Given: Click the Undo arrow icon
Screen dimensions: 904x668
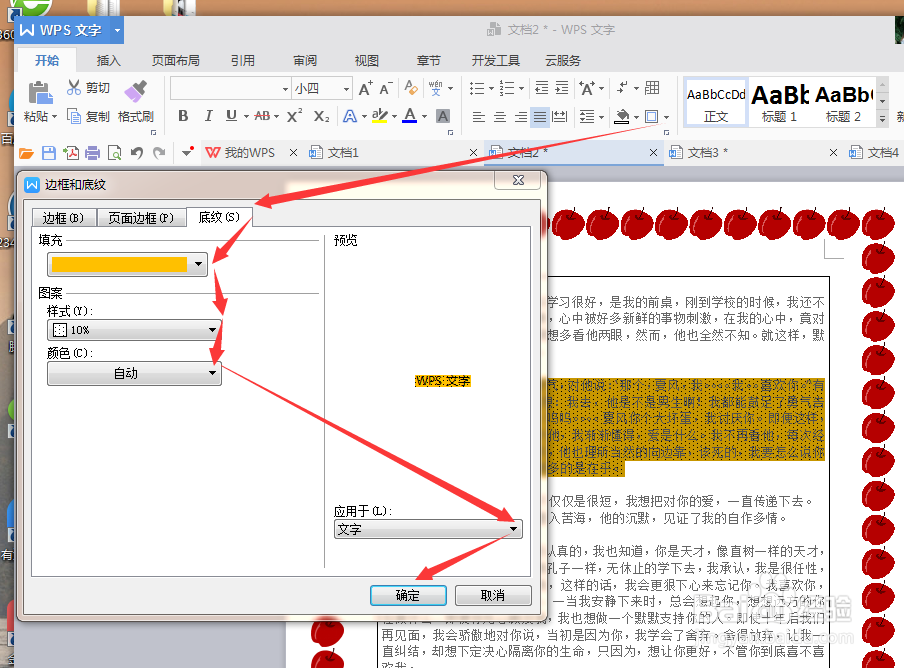Looking at the screenshot, I should click(x=136, y=152).
